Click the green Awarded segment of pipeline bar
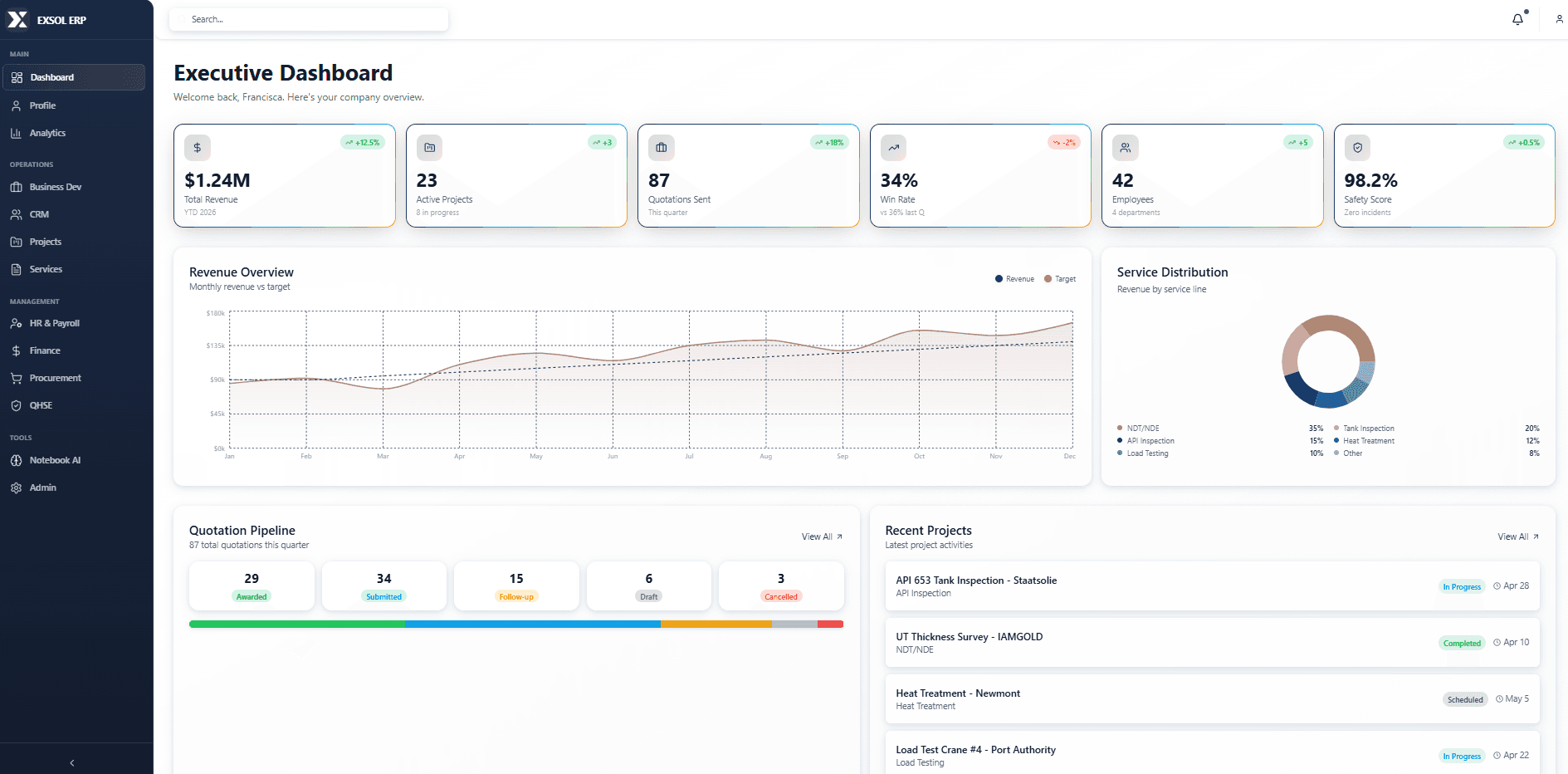The image size is (1568, 774). coord(297,625)
